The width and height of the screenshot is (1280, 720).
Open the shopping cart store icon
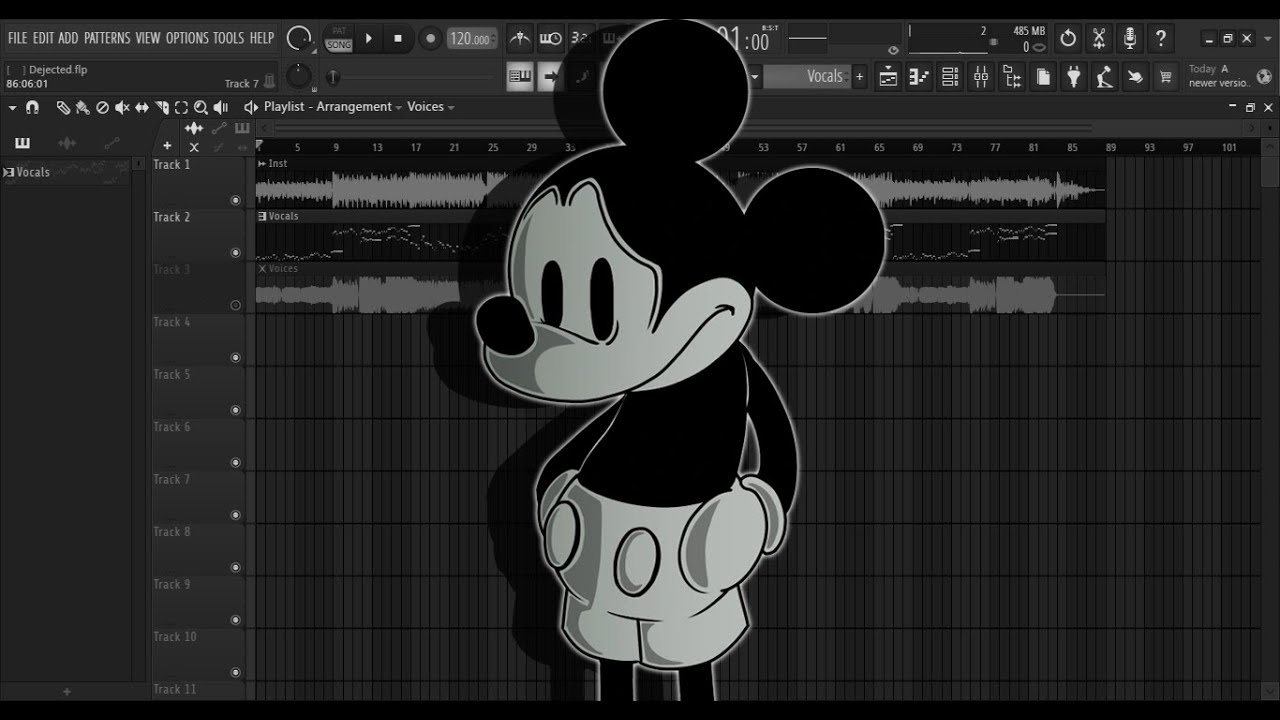1165,77
